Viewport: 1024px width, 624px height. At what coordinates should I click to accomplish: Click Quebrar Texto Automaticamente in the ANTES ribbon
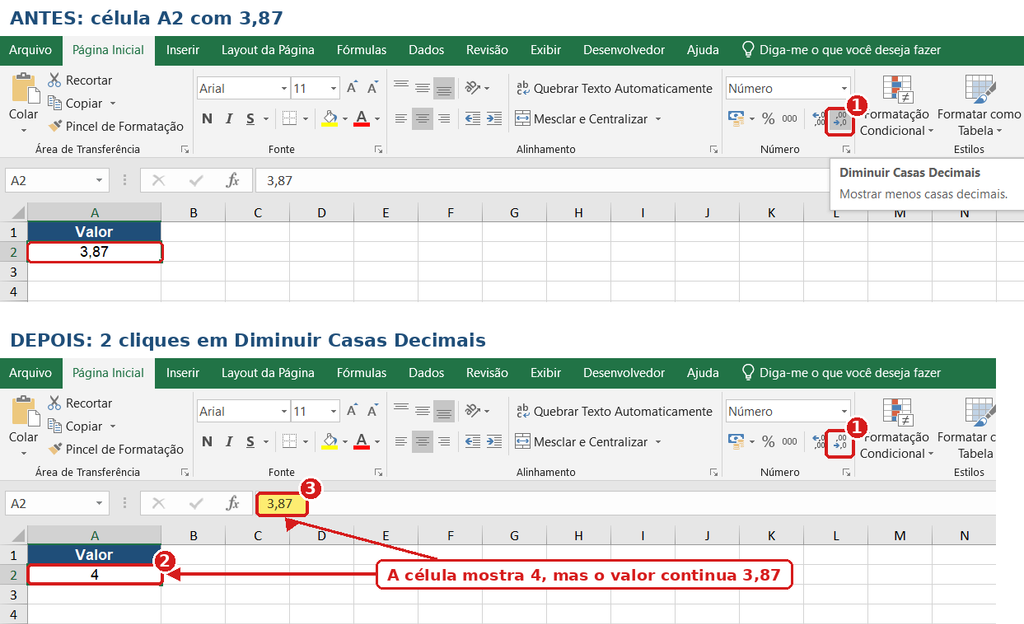pos(614,89)
